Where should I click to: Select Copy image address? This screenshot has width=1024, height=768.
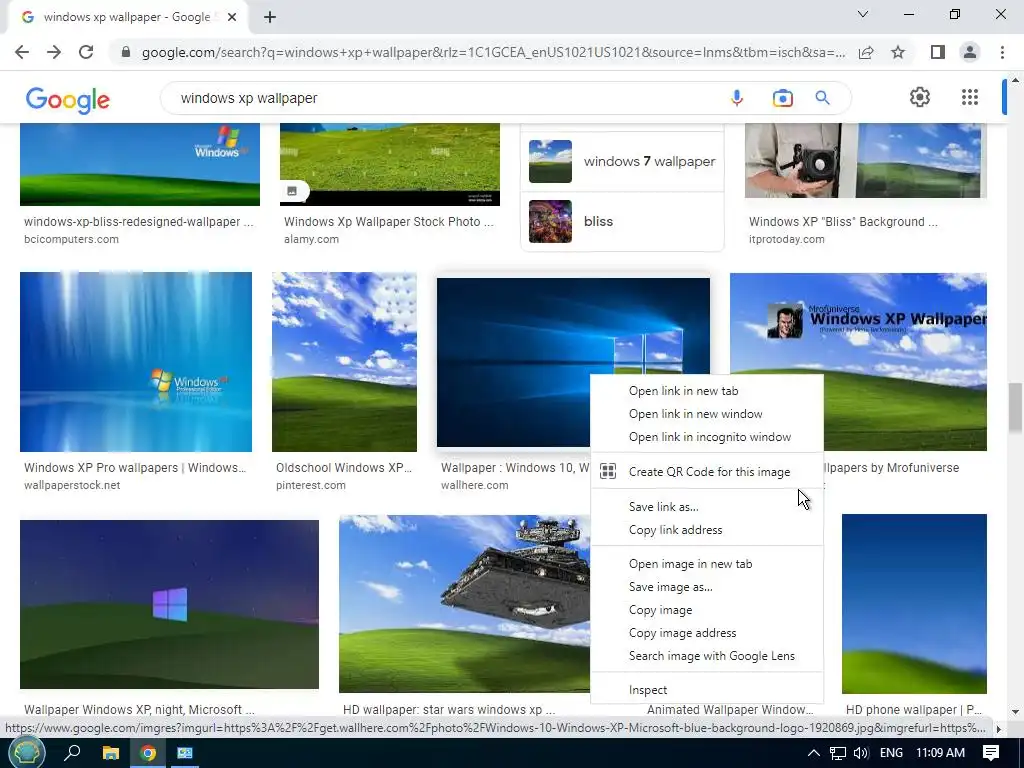(x=707, y=632)
